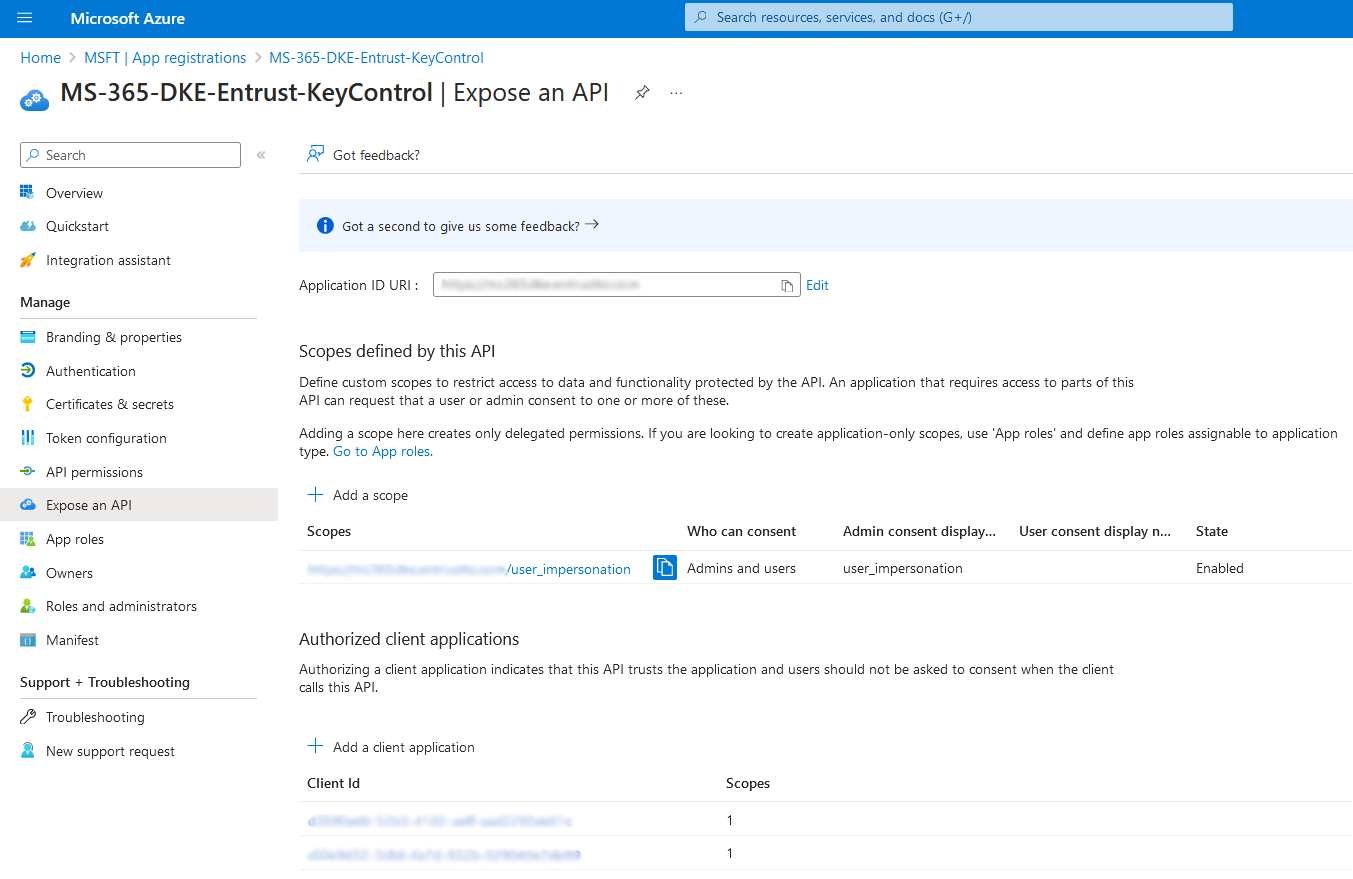
Task: Click the Manifest icon
Action: coord(28,640)
